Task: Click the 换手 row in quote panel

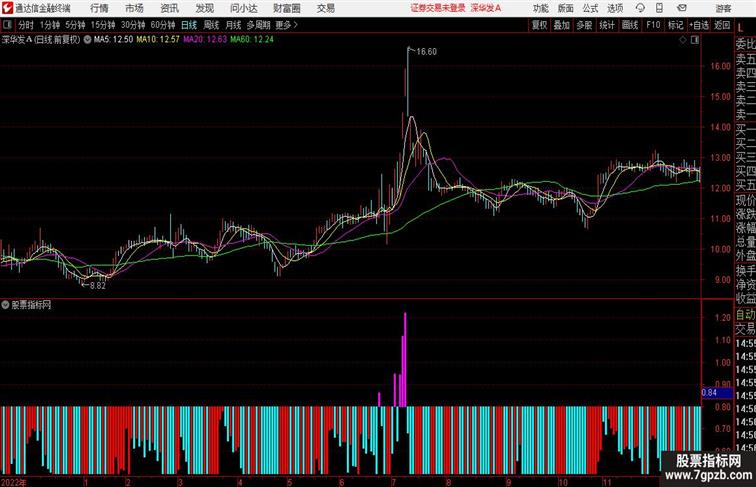Action: click(745, 271)
